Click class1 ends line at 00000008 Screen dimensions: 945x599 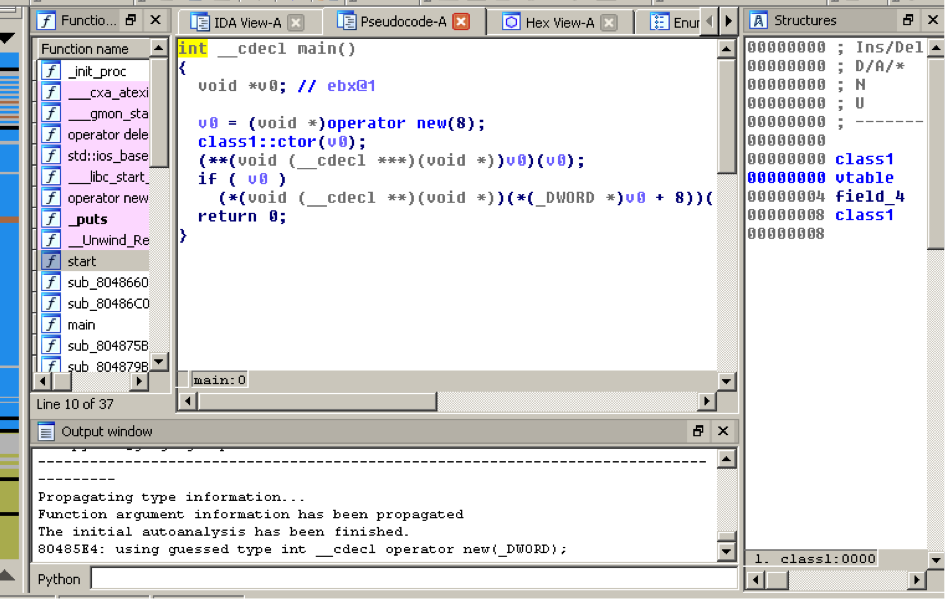(864, 215)
